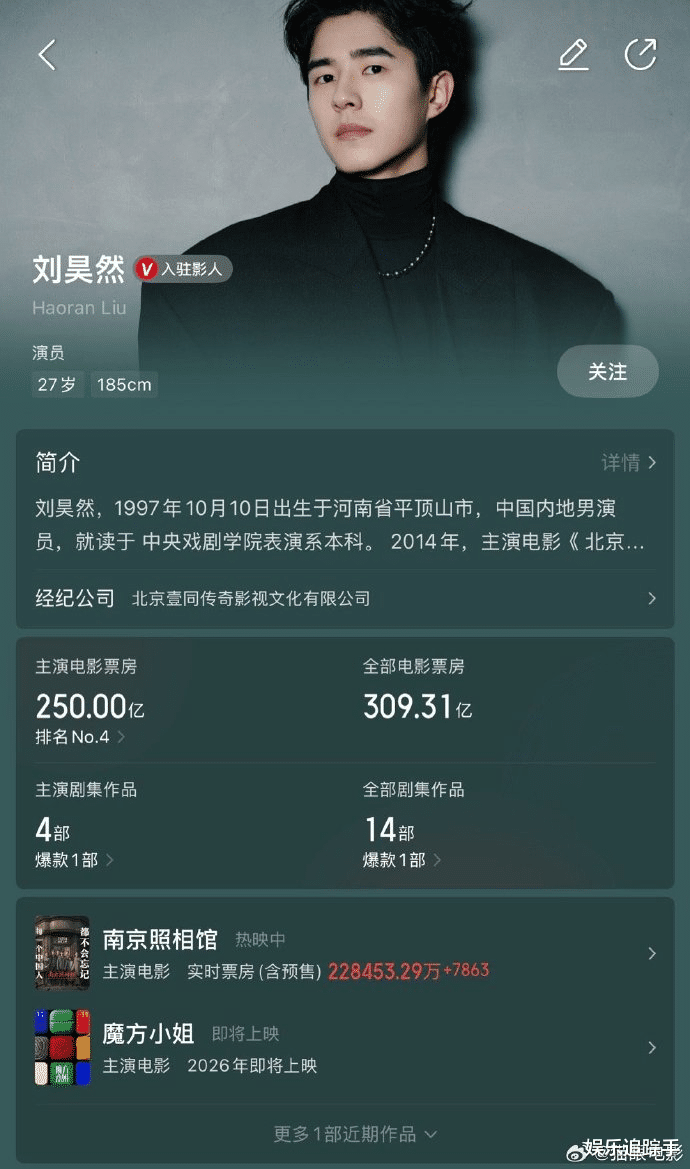The height and width of the screenshot is (1169, 690).
Task: Select the 185cm height tag
Action: (x=124, y=385)
